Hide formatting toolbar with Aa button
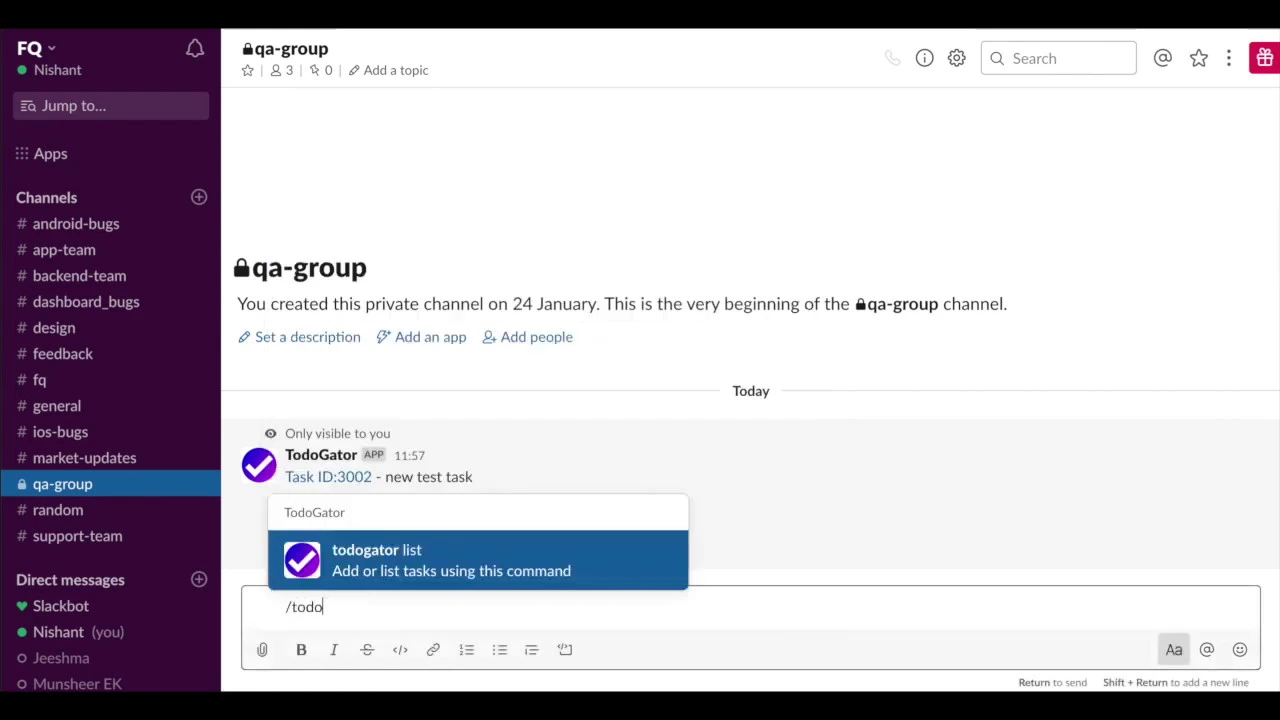The width and height of the screenshot is (1280, 720). tap(1174, 650)
